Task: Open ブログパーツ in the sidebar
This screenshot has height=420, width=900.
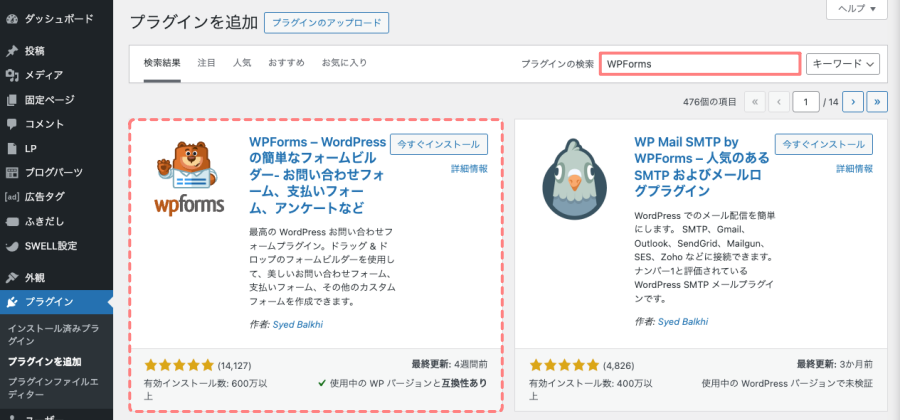Action: (54, 173)
